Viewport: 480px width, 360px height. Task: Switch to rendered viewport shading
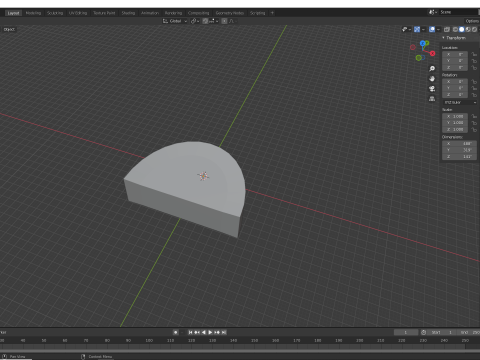pos(474,29)
